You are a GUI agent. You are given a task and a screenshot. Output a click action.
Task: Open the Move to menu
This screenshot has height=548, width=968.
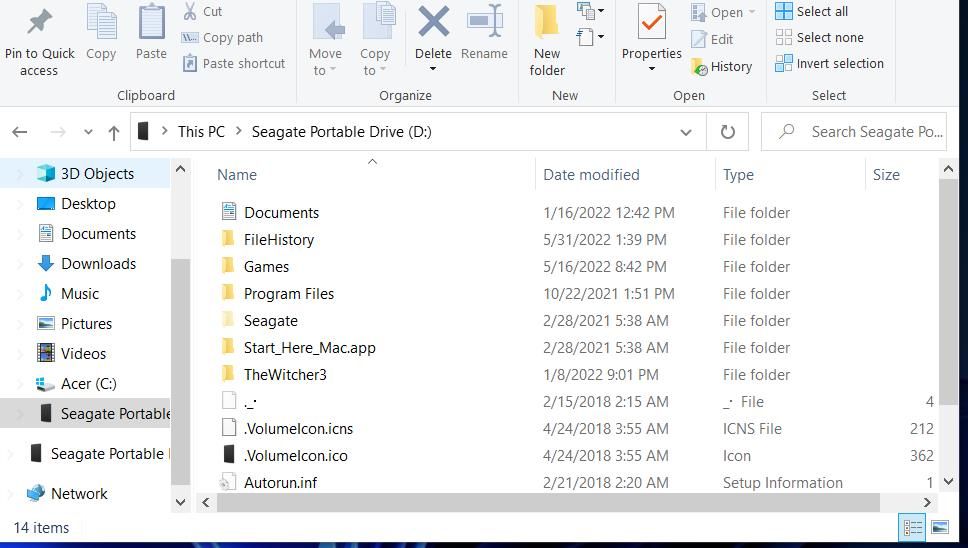[325, 39]
